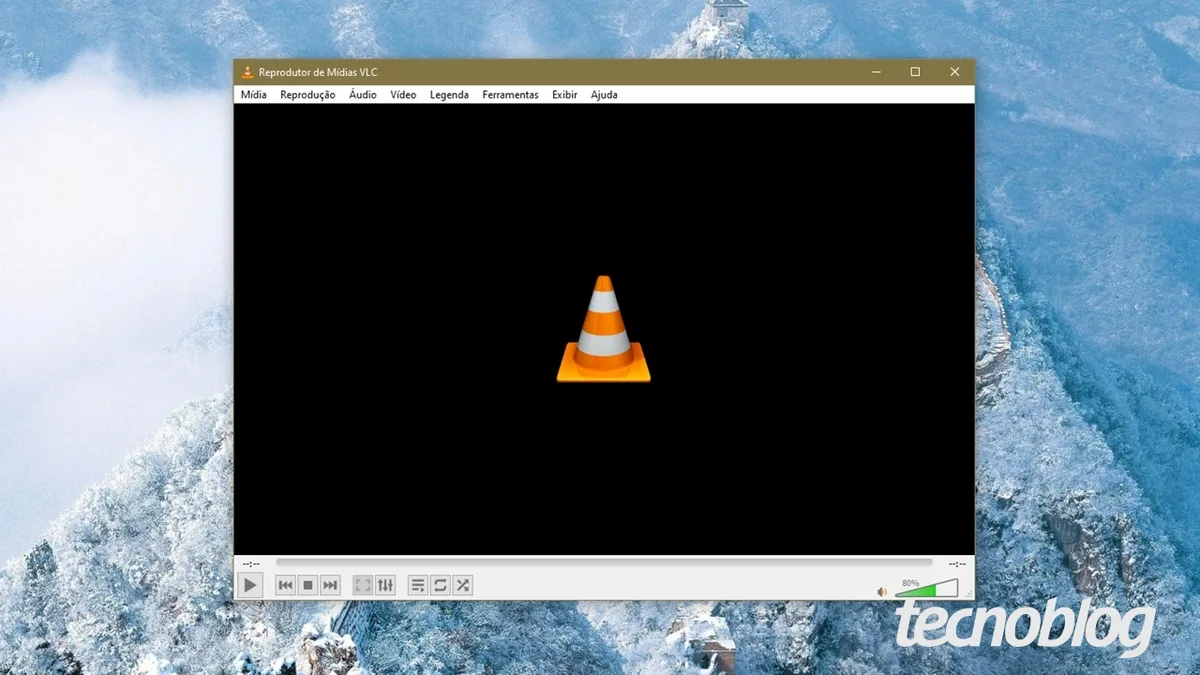
Task: Open extended settings equalizer icon
Action: (x=385, y=585)
